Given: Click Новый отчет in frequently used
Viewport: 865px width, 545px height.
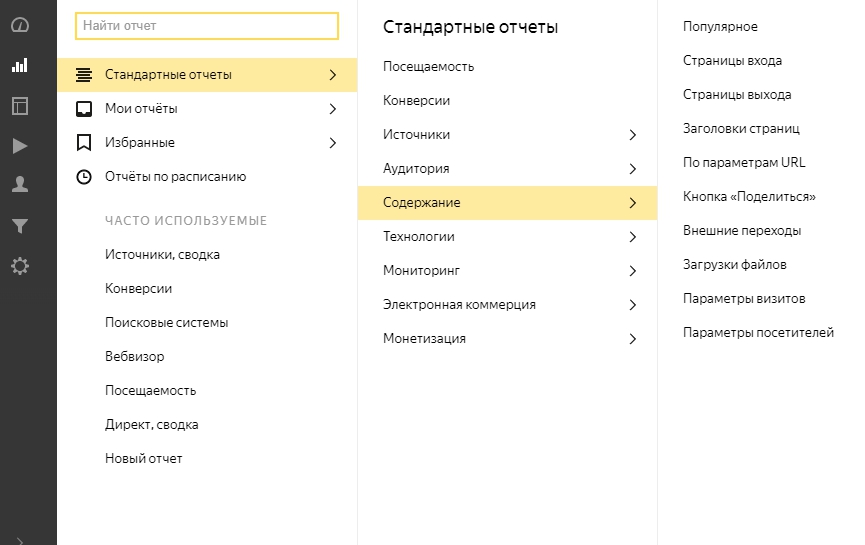Looking at the screenshot, I should coord(144,459).
